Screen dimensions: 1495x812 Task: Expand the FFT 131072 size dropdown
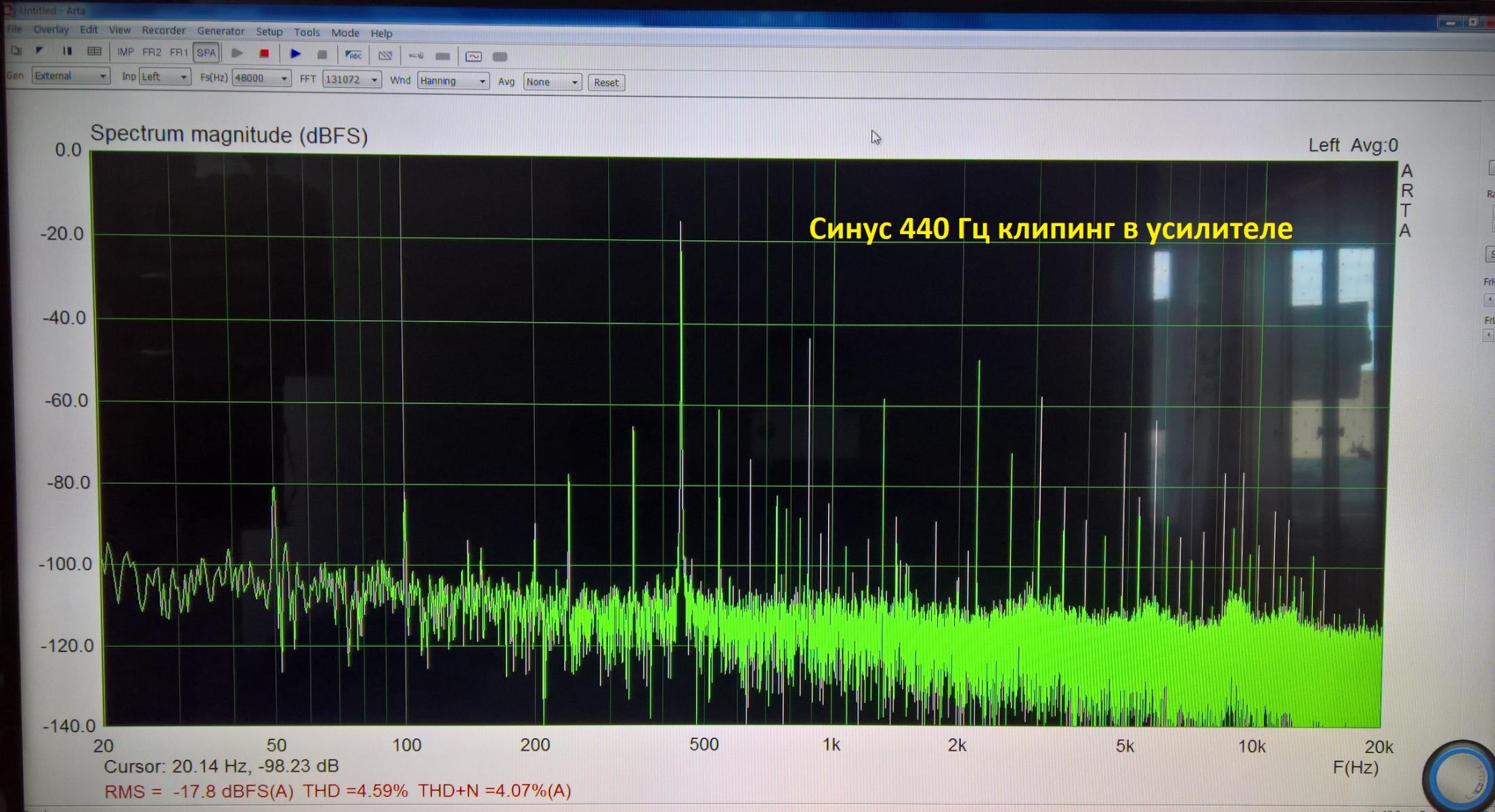point(351,79)
